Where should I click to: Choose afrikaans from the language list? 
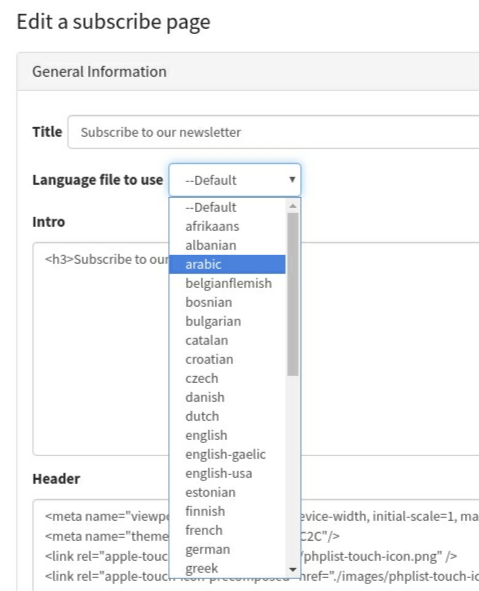coord(228,226)
